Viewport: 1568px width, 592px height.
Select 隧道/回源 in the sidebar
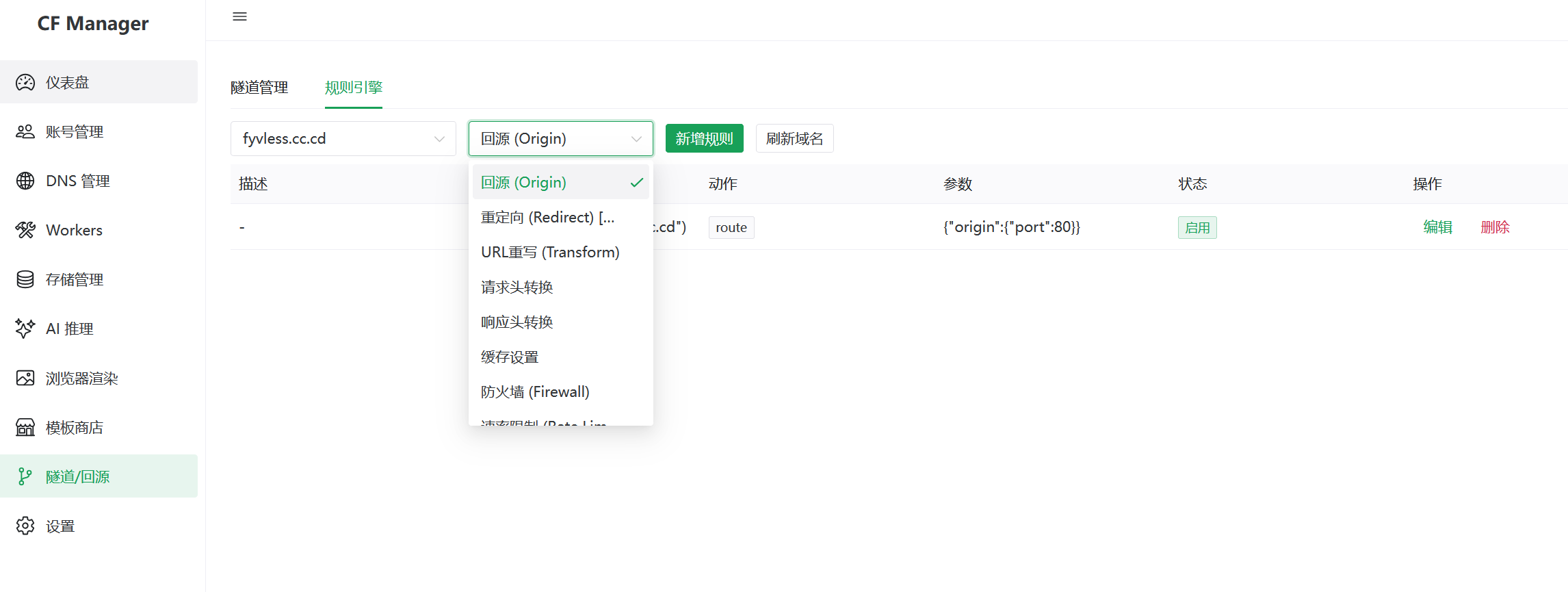(x=99, y=476)
